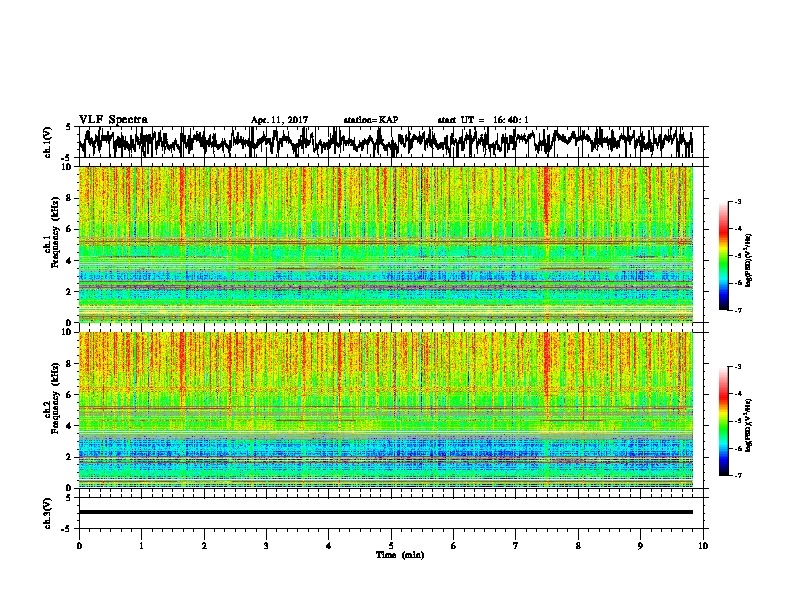Click the time axis tick label "10"
The height and width of the screenshot is (612, 792).
tap(703, 546)
